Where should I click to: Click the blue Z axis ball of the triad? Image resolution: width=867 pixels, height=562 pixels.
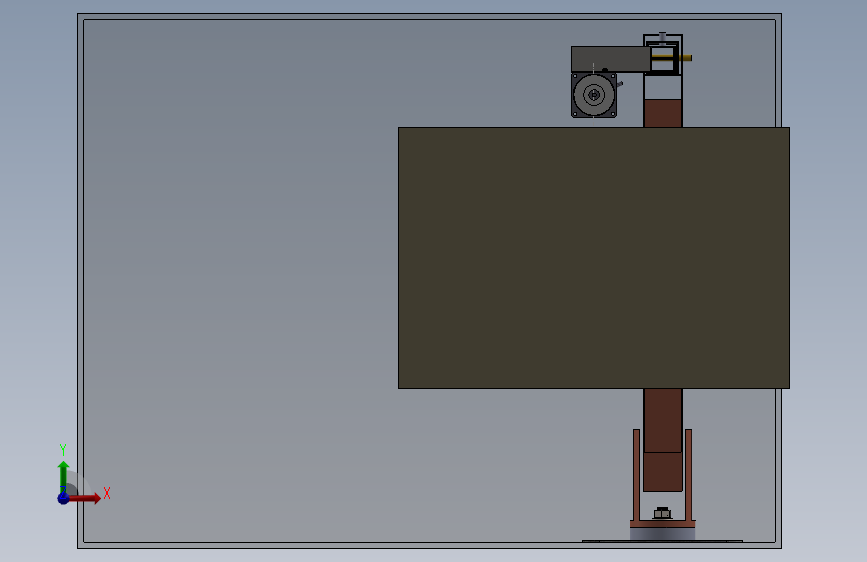(63, 498)
